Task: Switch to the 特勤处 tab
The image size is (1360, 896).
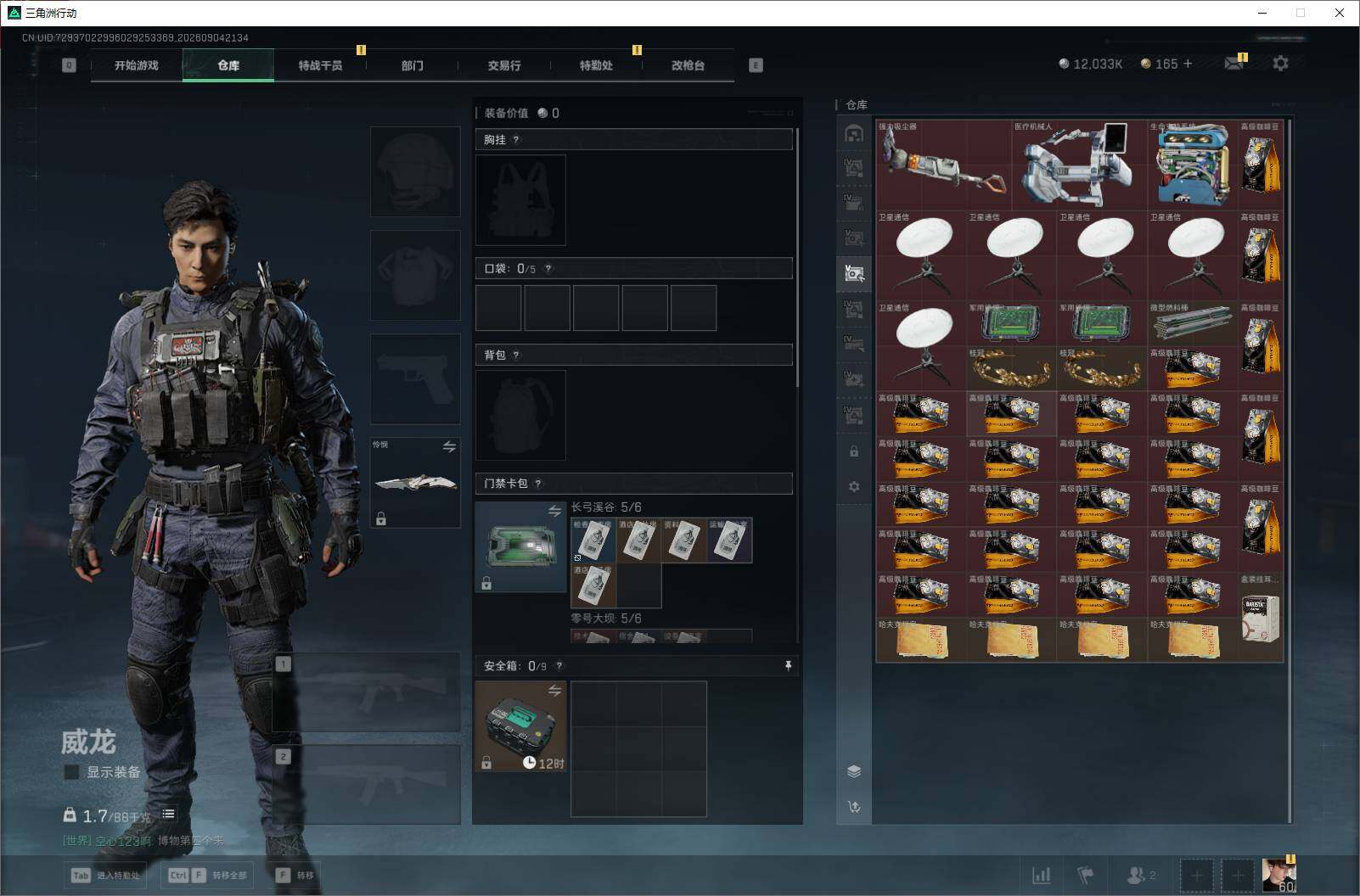Action: (x=596, y=65)
